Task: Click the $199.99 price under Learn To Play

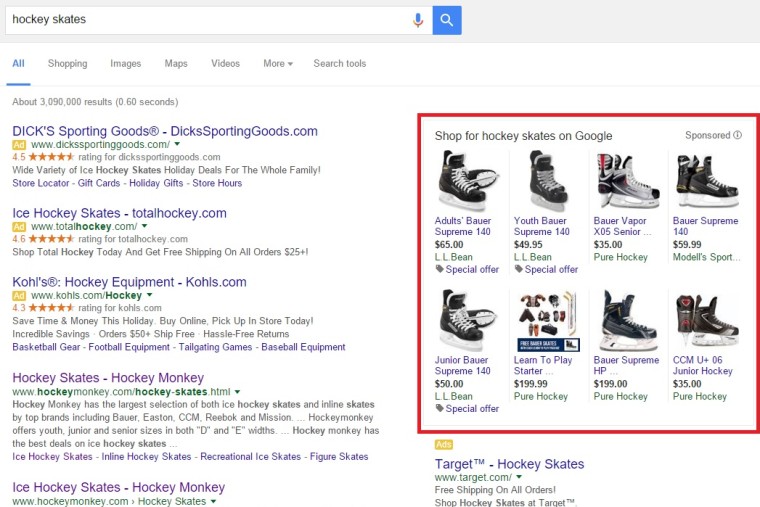Action: 531,384
